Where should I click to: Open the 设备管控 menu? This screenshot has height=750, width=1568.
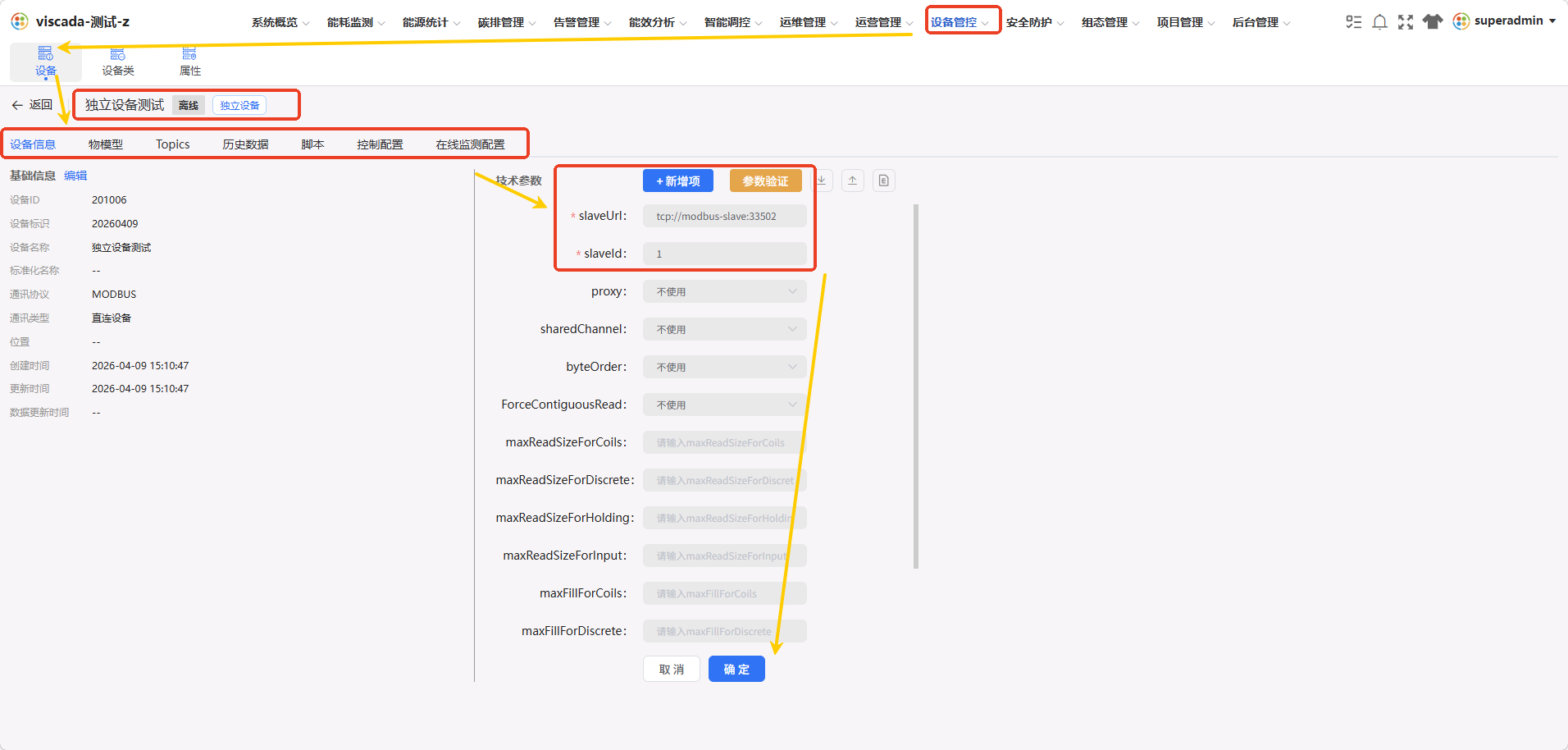tap(959, 22)
